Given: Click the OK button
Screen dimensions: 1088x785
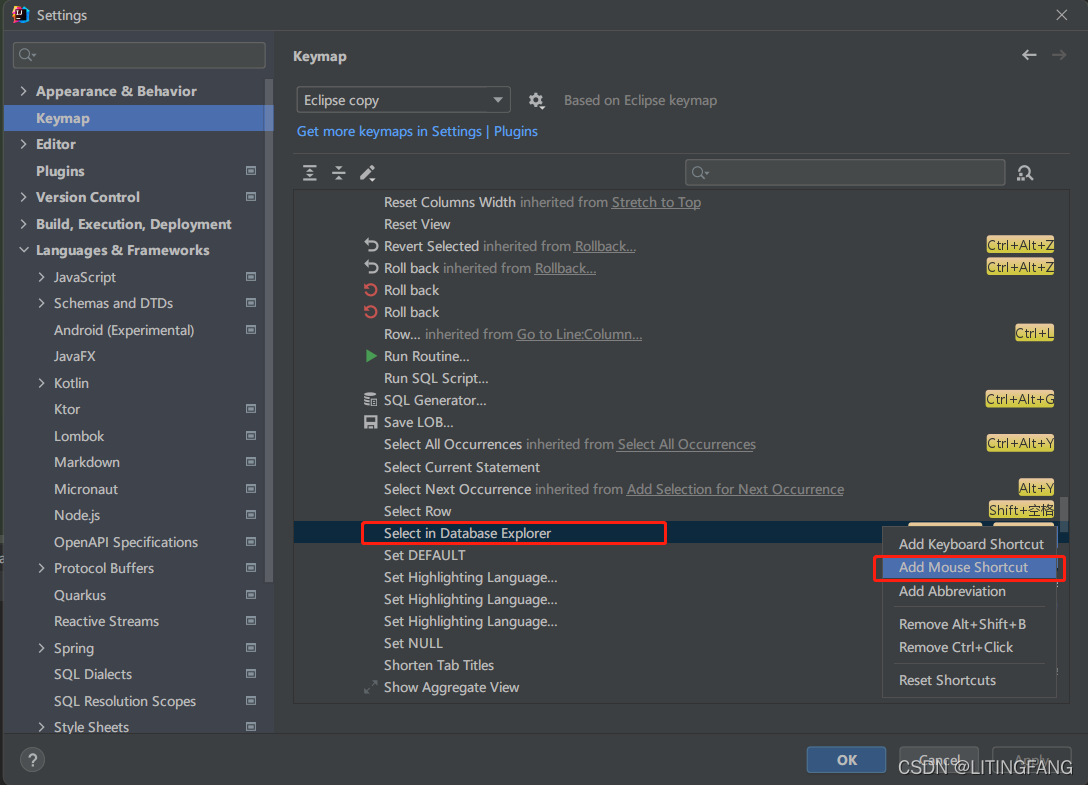Looking at the screenshot, I should pos(846,759).
